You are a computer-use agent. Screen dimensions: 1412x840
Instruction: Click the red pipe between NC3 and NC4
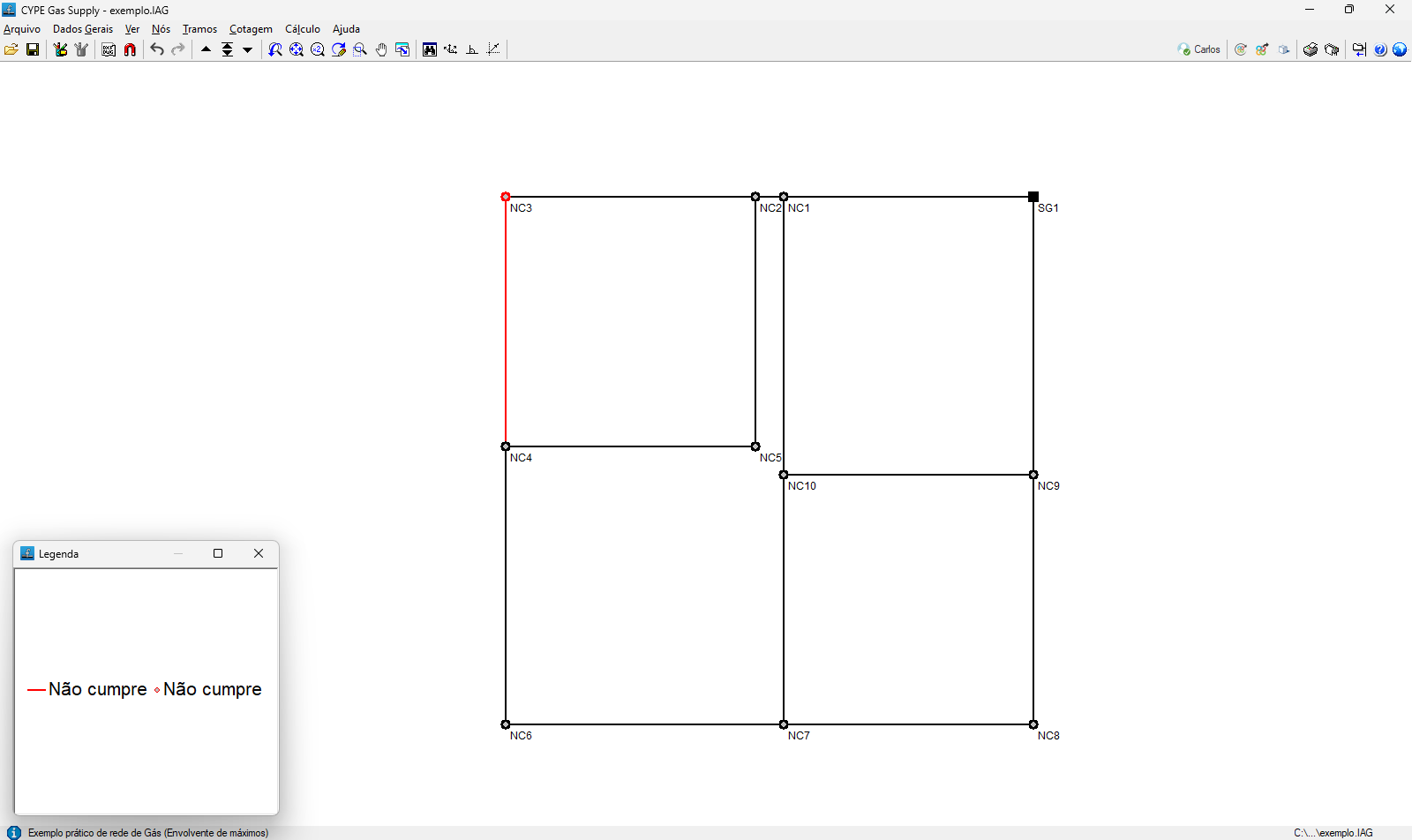click(506, 322)
